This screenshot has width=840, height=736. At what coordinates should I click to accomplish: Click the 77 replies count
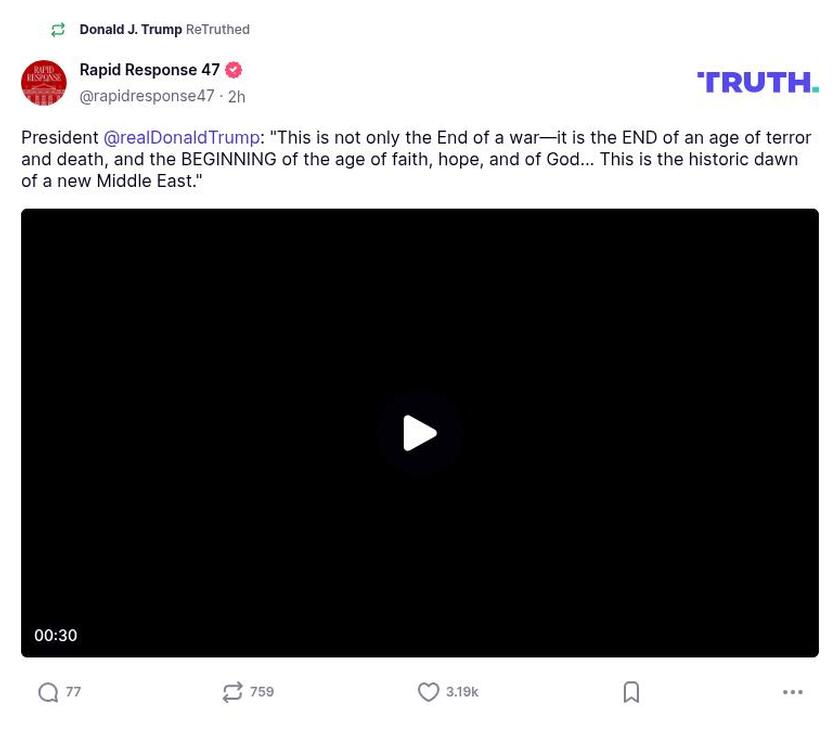[x=74, y=692]
